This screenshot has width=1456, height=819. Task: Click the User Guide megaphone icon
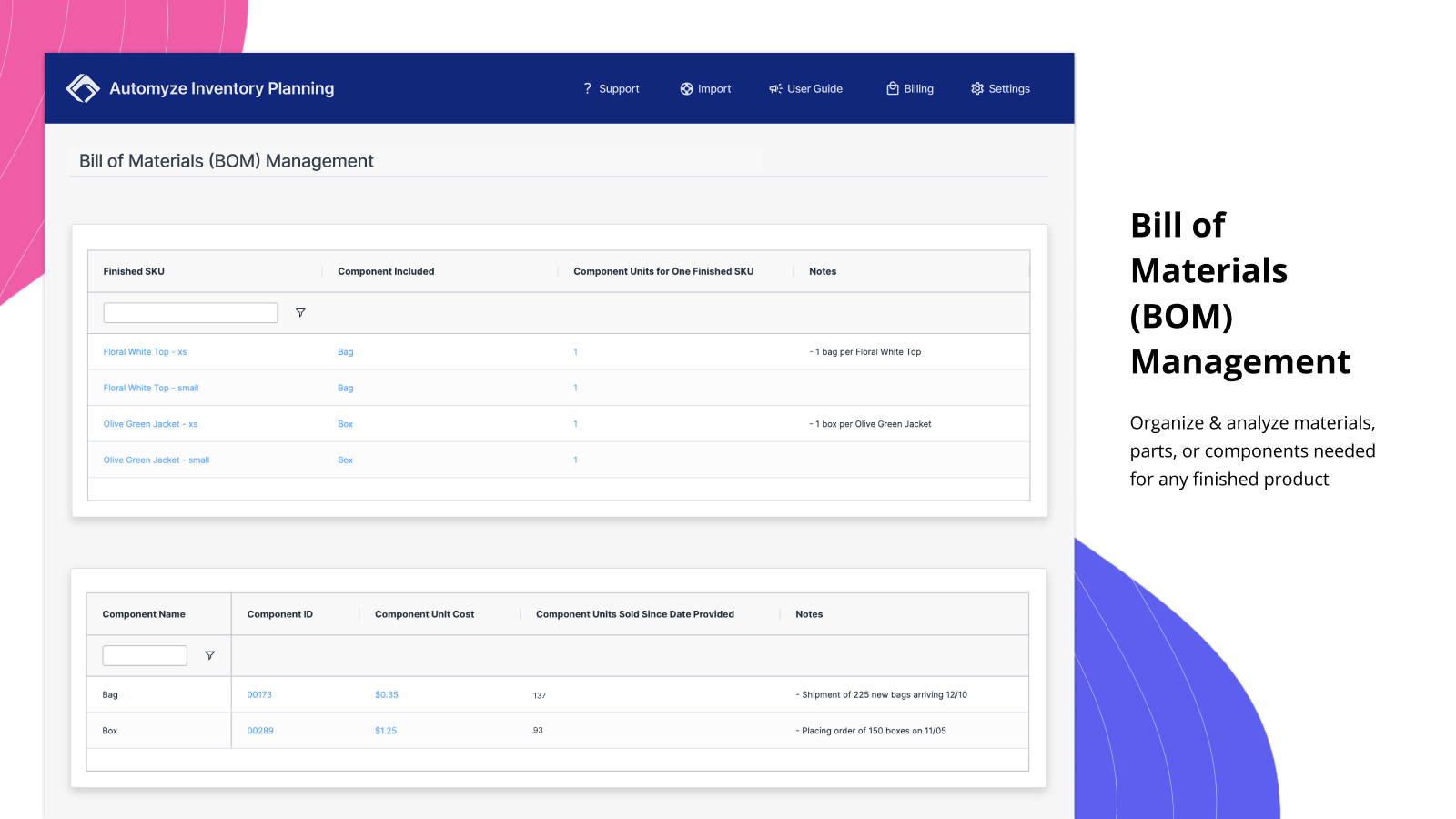(x=774, y=88)
